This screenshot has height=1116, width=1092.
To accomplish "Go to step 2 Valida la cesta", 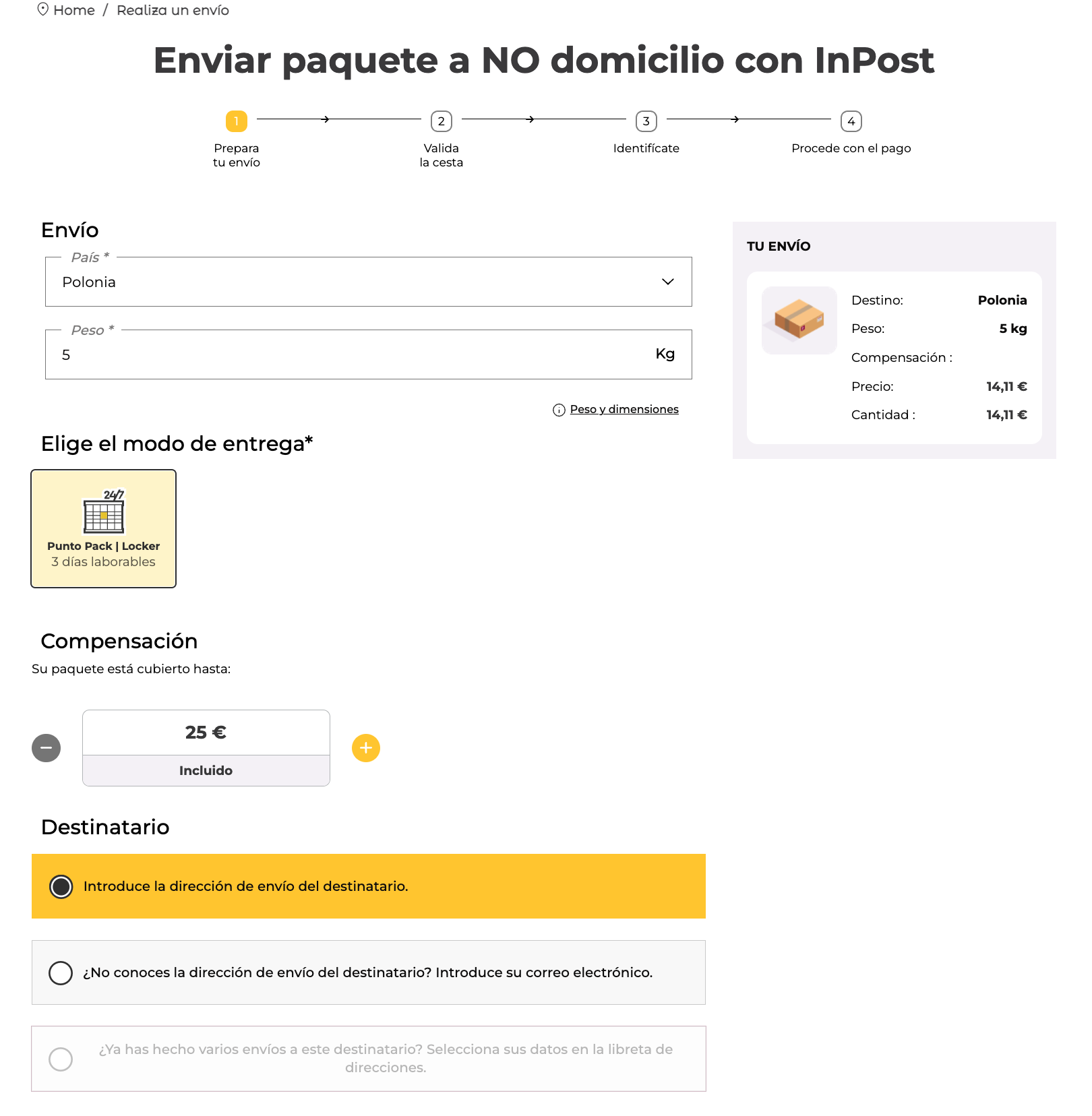I will pos(442,121).
